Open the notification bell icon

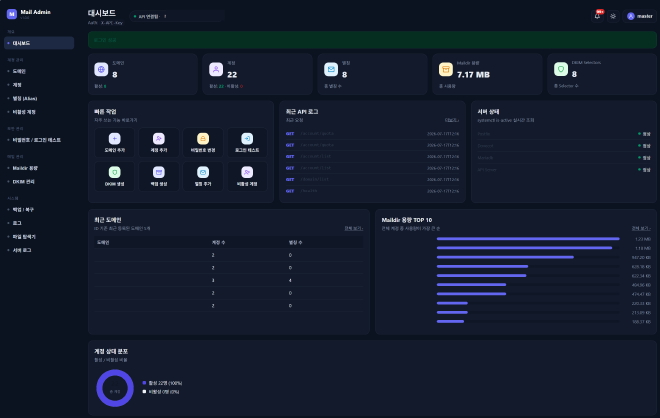tap(597, 16)
